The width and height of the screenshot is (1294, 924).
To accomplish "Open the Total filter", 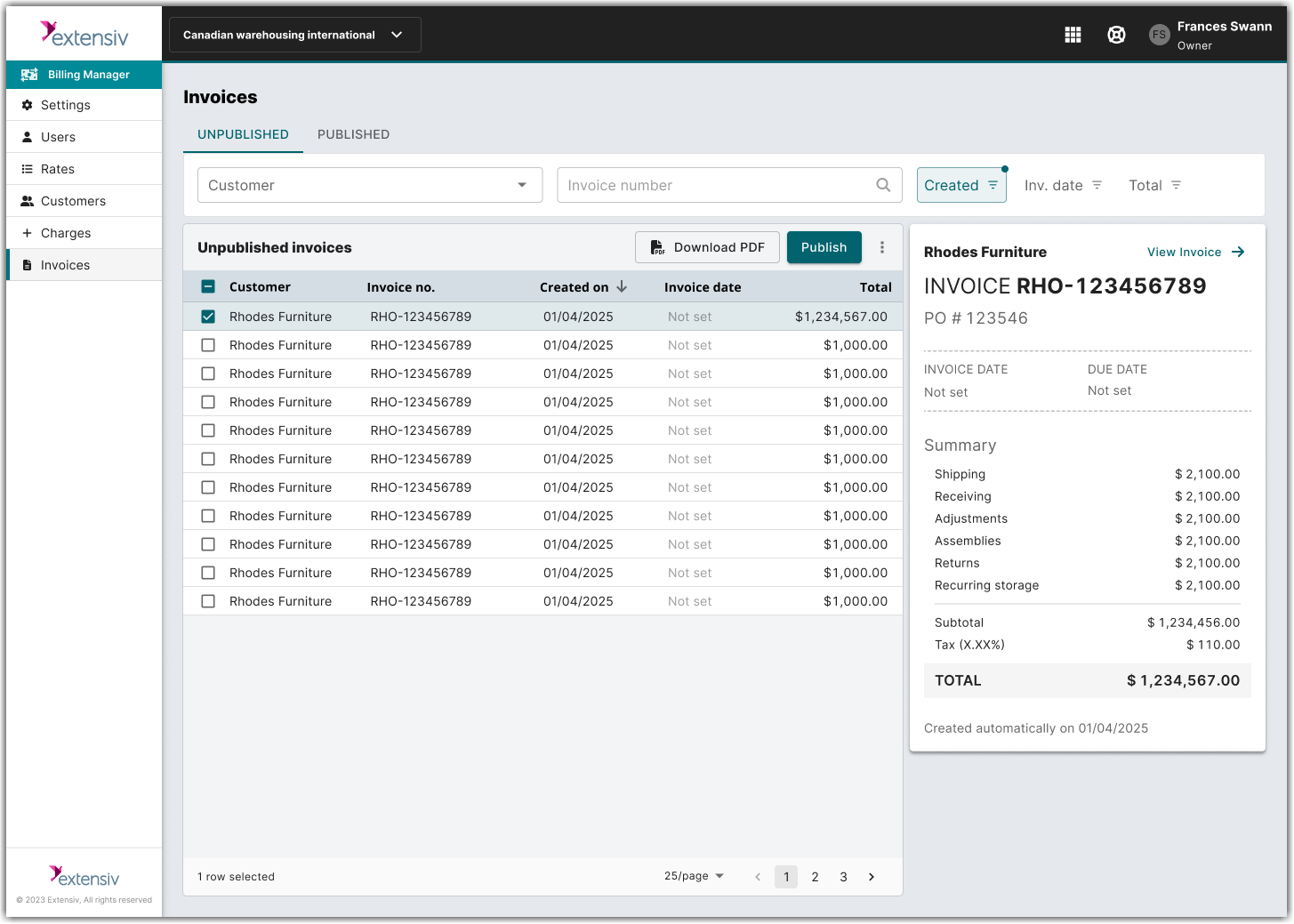I will [1154, 185].
